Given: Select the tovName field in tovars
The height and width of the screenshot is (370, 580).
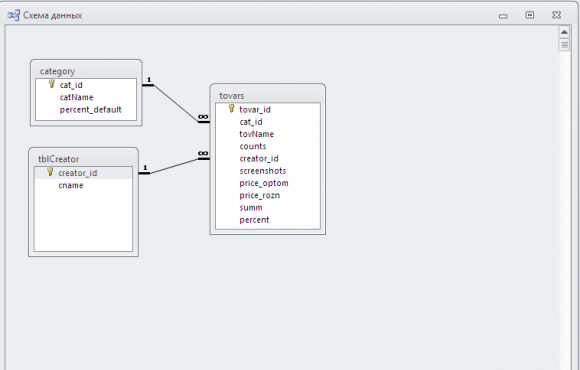Looking at the screenshot, I should click(x=268, y=134).
